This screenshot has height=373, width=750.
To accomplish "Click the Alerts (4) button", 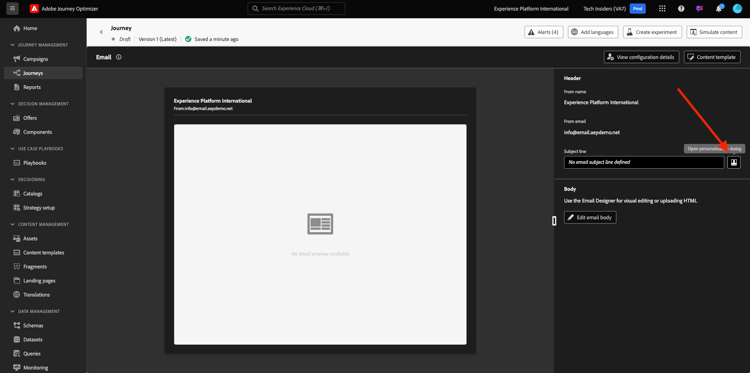I will pyautogui.click(x=544, y=32).
